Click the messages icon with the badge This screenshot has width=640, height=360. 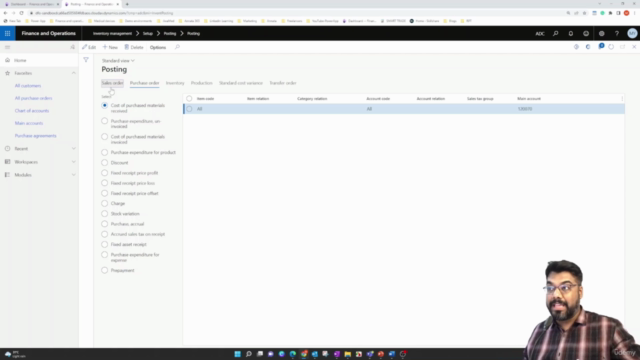click(601, 47)
